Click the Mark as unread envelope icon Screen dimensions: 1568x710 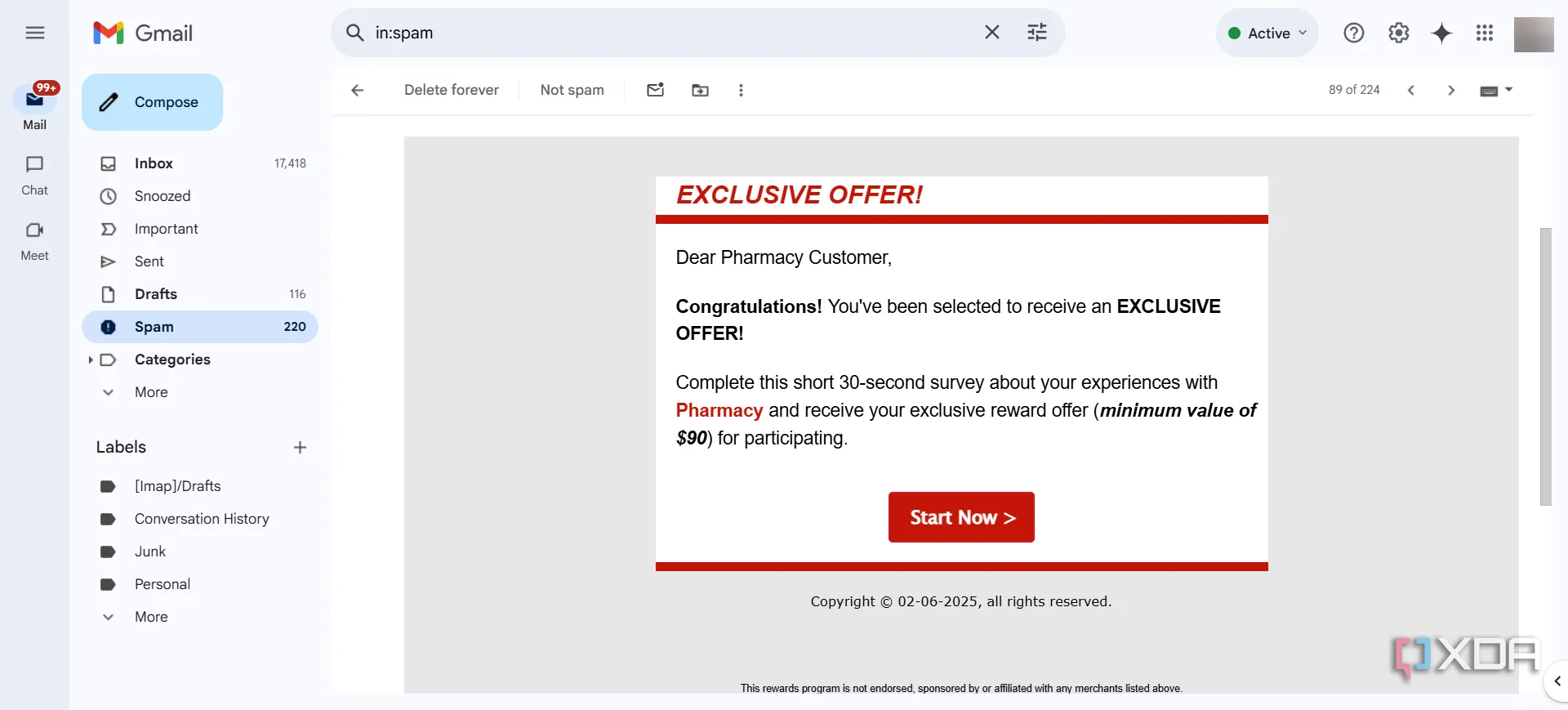click(655, 90)
